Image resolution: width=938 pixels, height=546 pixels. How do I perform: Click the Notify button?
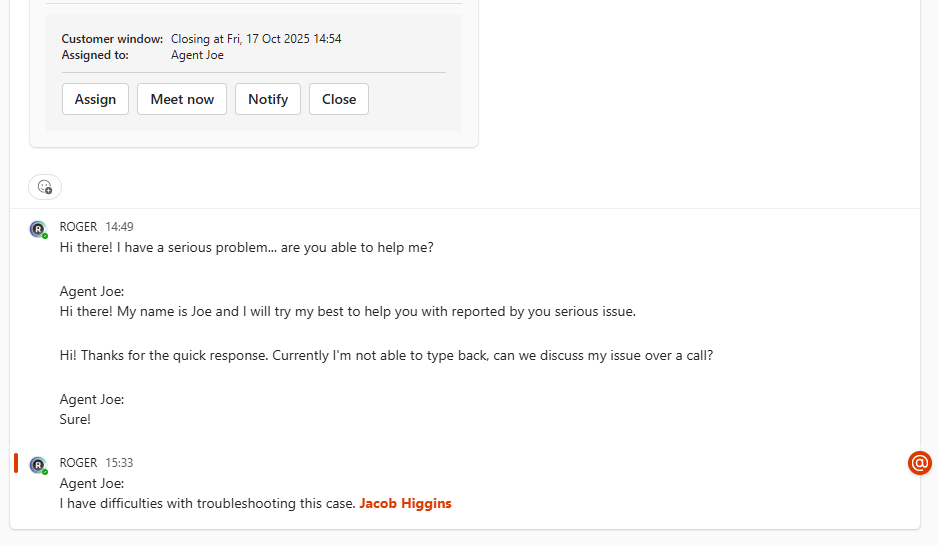coord(268,99)
